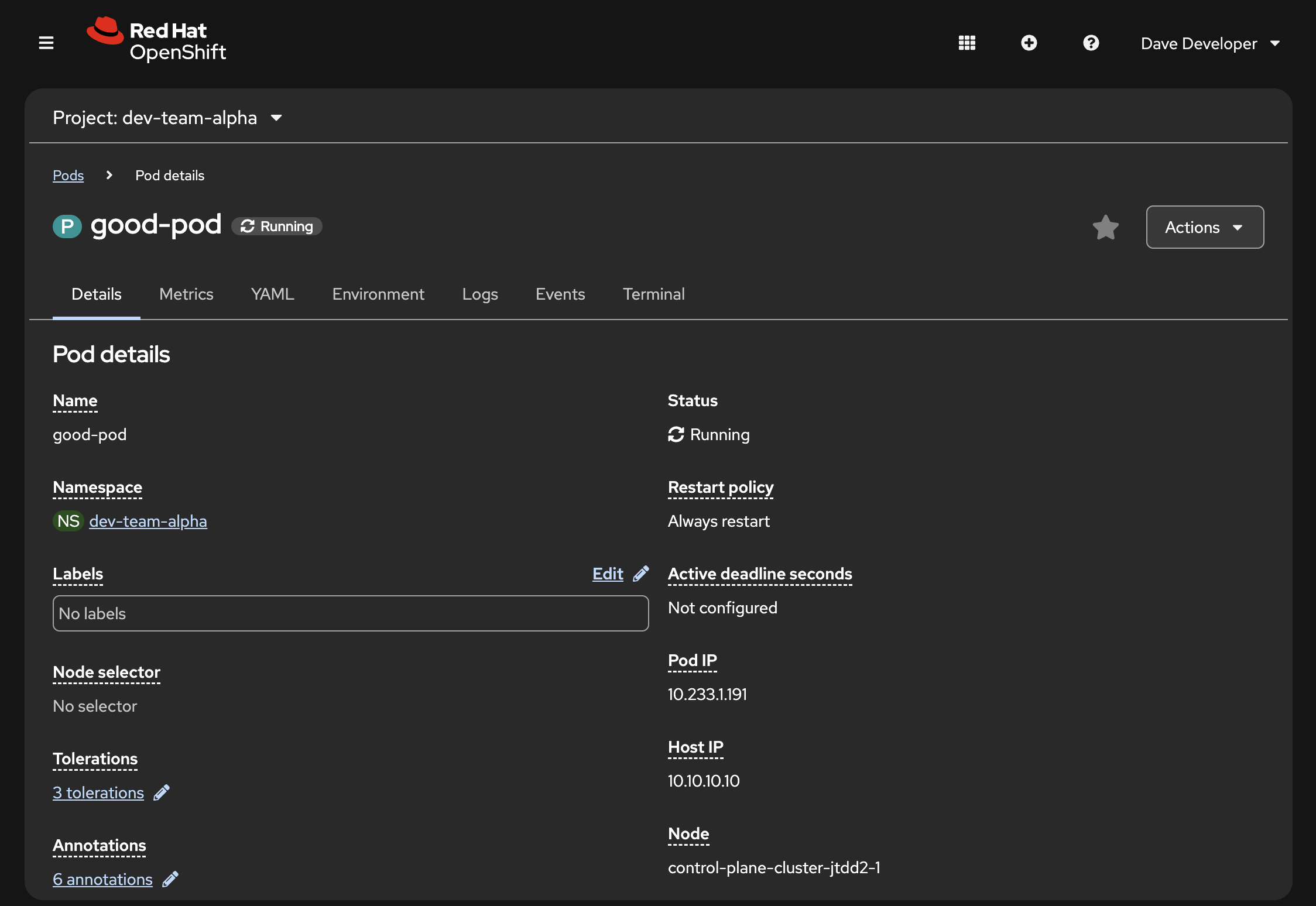Image resolution: width=1316 pixels, height=906 pixels.
Task: Expand the Actions dropdown button
Action: (1205, 227)
